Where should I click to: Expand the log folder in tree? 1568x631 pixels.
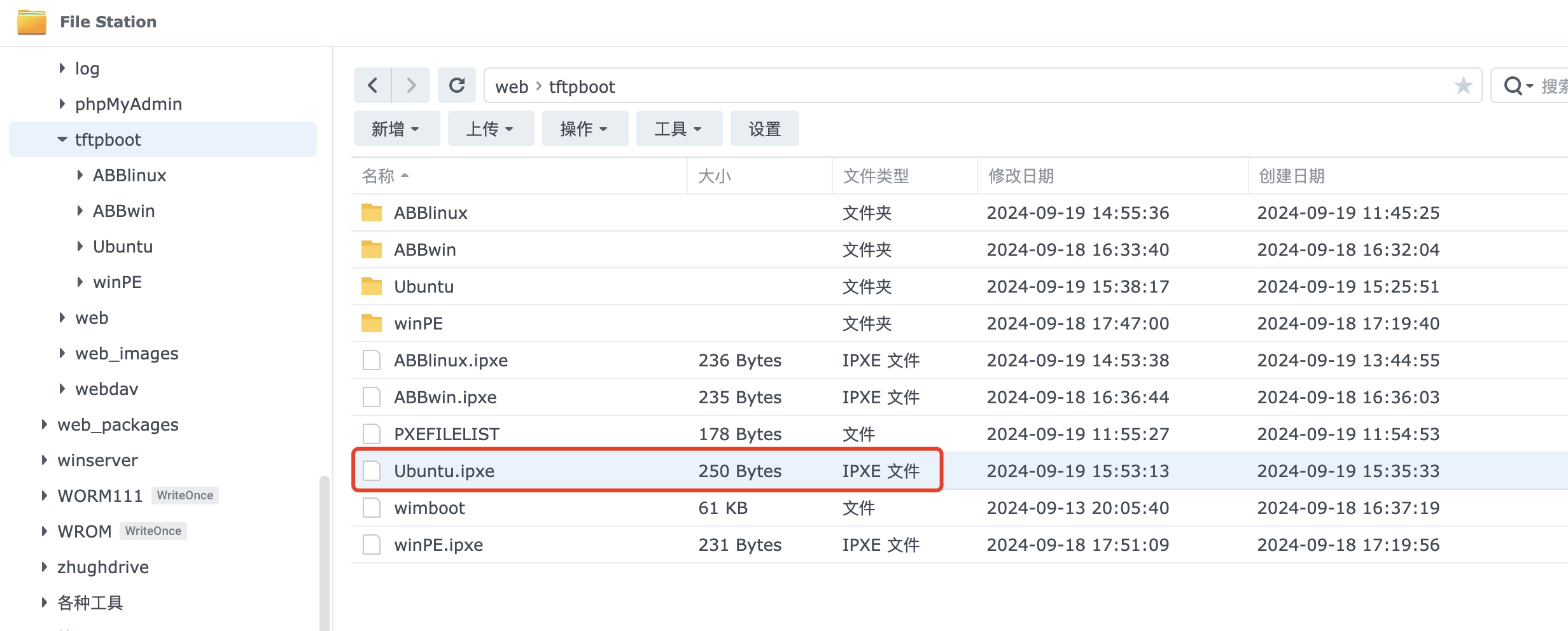(x=62, y=67)
